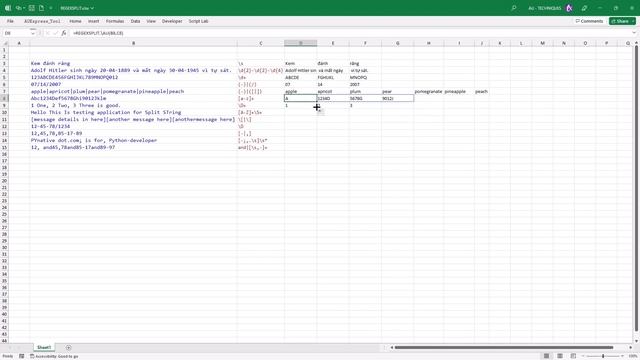Open the Undo history dropdown arrow

(x=24, y=8)
